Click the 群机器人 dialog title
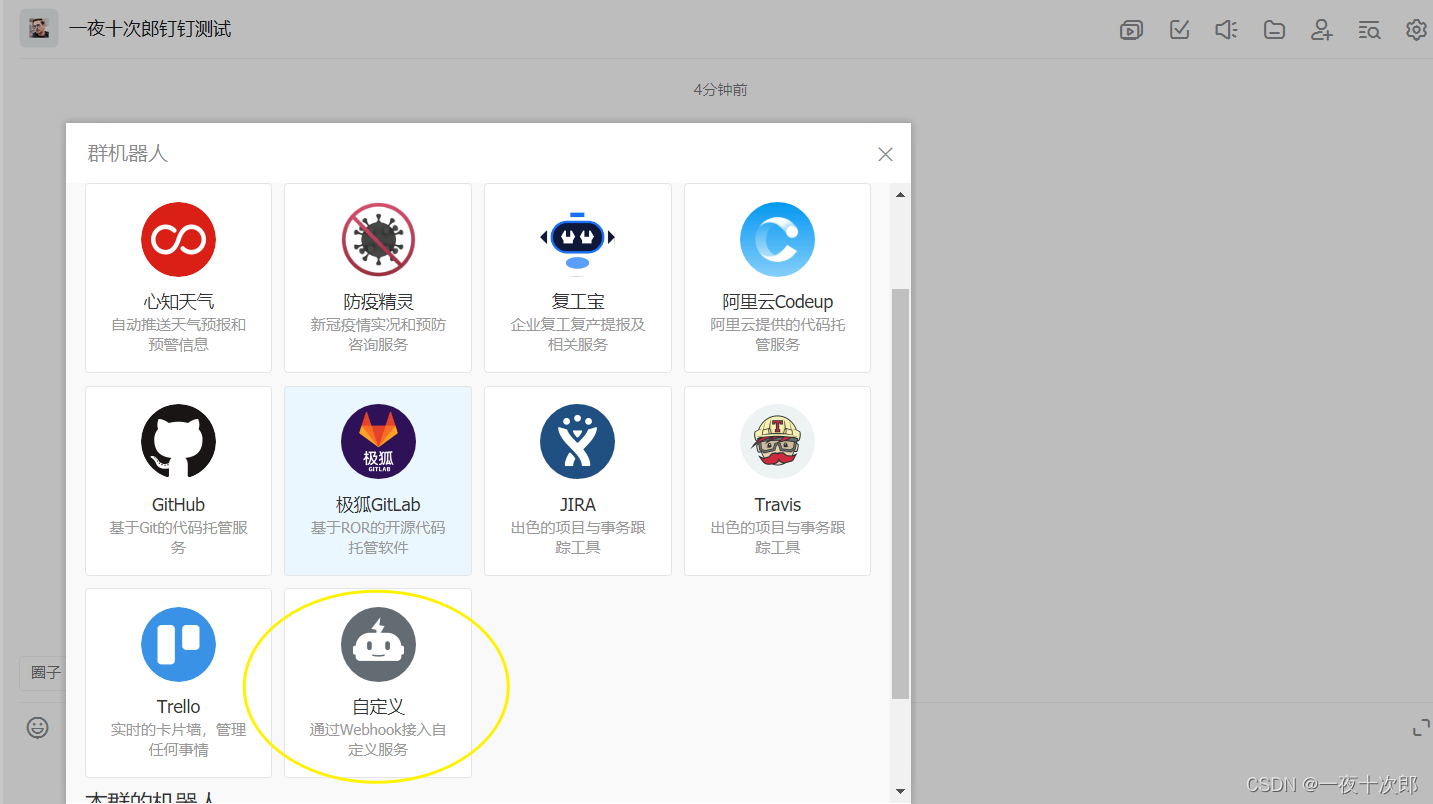This screenshot has width=1433, height=804. point(127,154)
